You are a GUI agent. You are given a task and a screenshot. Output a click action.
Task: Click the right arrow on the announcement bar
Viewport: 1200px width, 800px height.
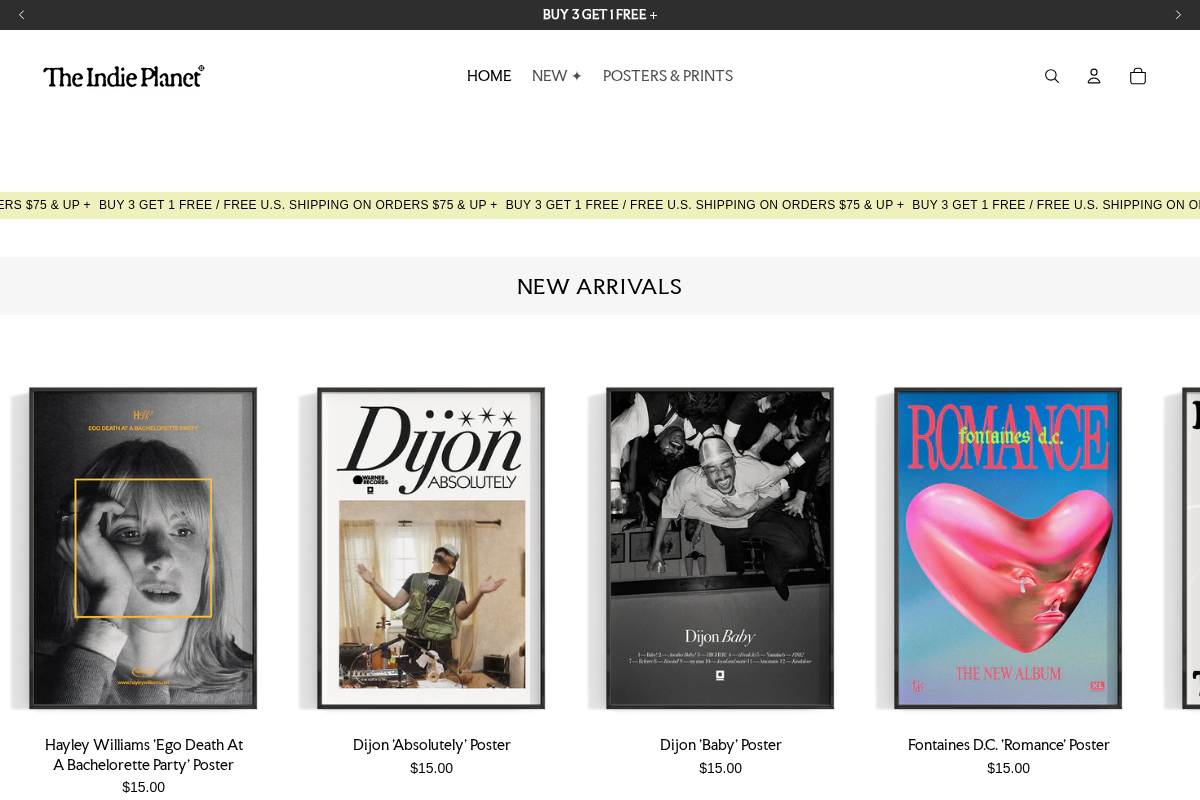click(x=1178, y=14)
